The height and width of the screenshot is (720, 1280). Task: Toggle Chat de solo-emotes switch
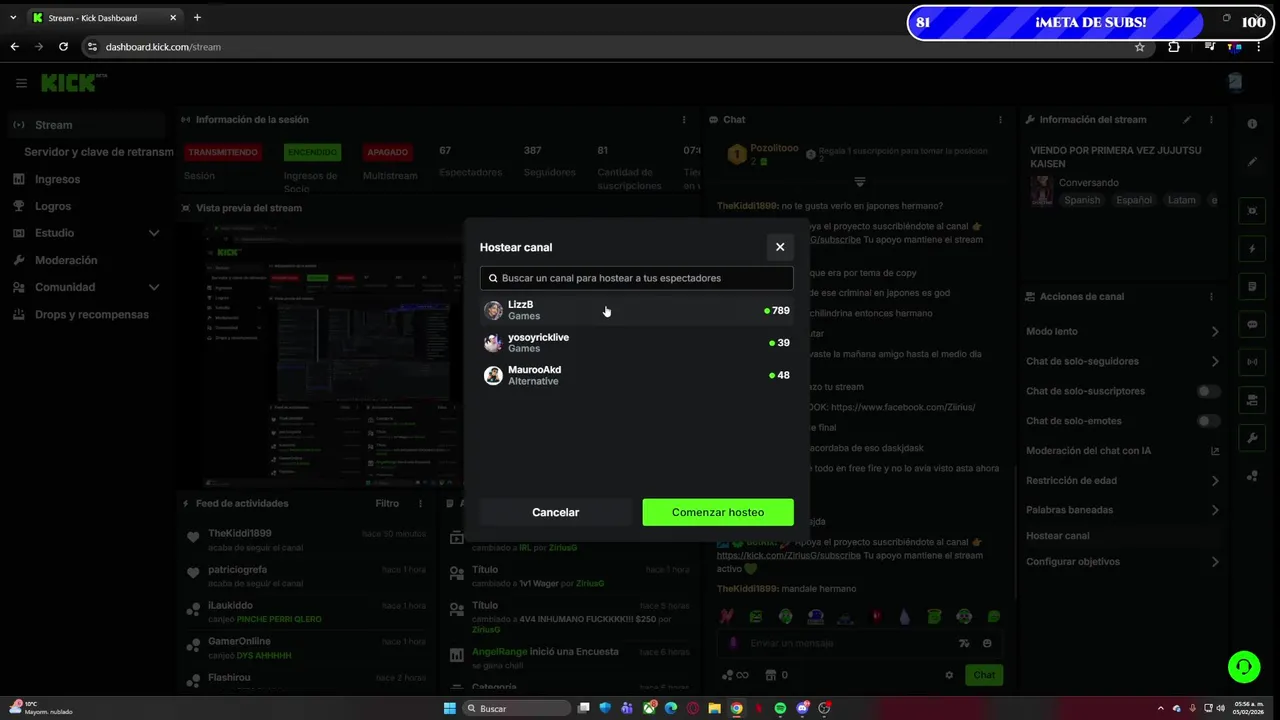[x=1209, y=421]
